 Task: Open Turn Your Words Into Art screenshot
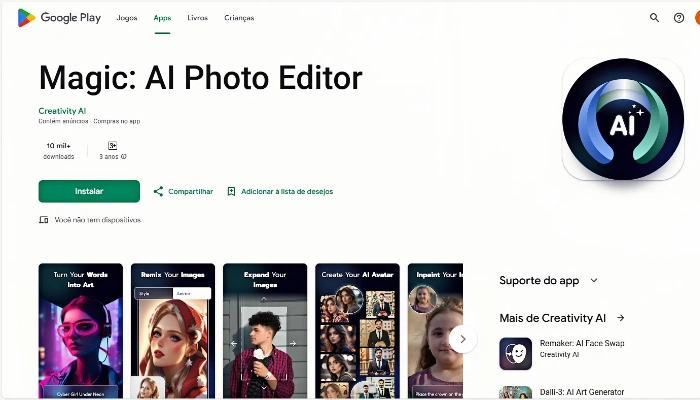(x=81, y=331)
